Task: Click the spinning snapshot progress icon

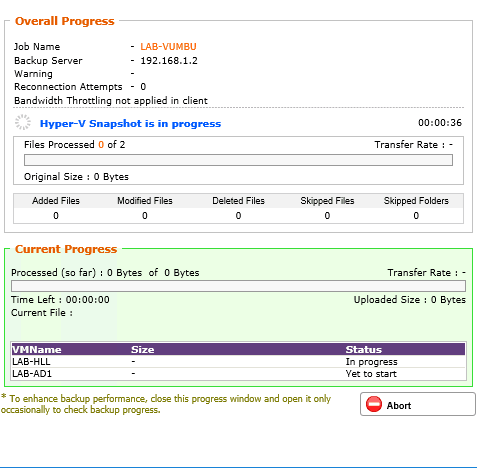Action: pyautogui.click(x=23, y=123)
